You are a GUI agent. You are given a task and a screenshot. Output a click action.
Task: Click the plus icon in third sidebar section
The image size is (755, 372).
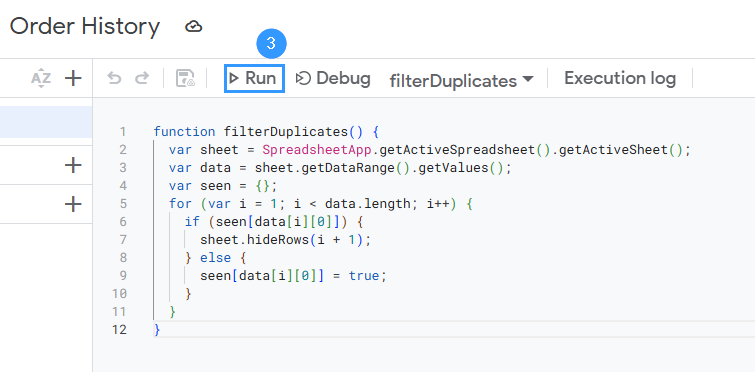(x=73, y=205)
